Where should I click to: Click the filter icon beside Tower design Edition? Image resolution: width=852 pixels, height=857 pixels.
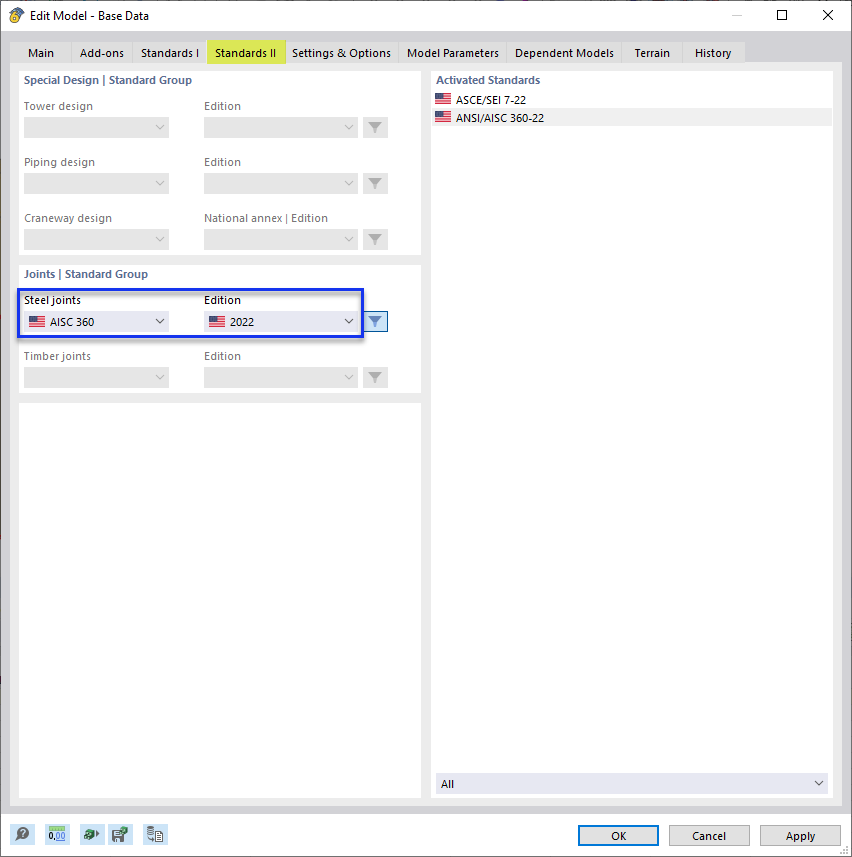(x=375, y=127)
